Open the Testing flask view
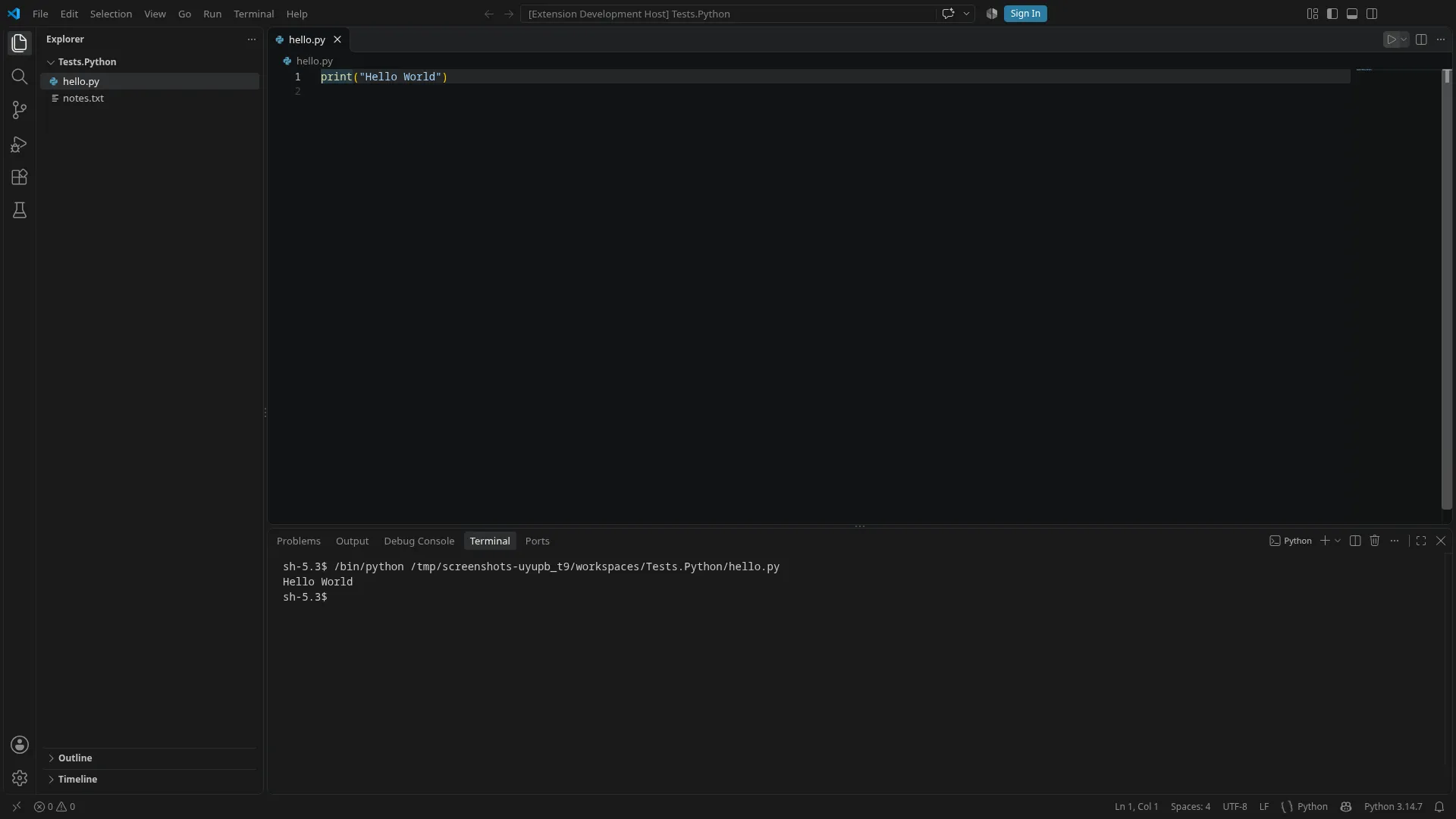The height and width of the screenshot is (819, 1456). coord(20,210)
